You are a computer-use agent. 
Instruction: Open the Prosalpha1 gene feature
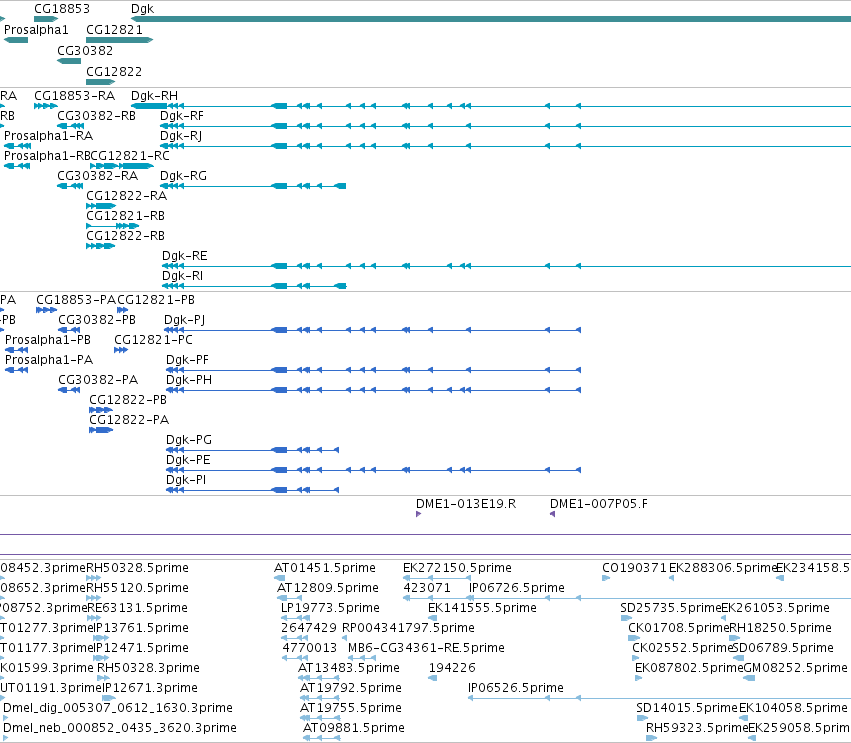coord(16,40)
